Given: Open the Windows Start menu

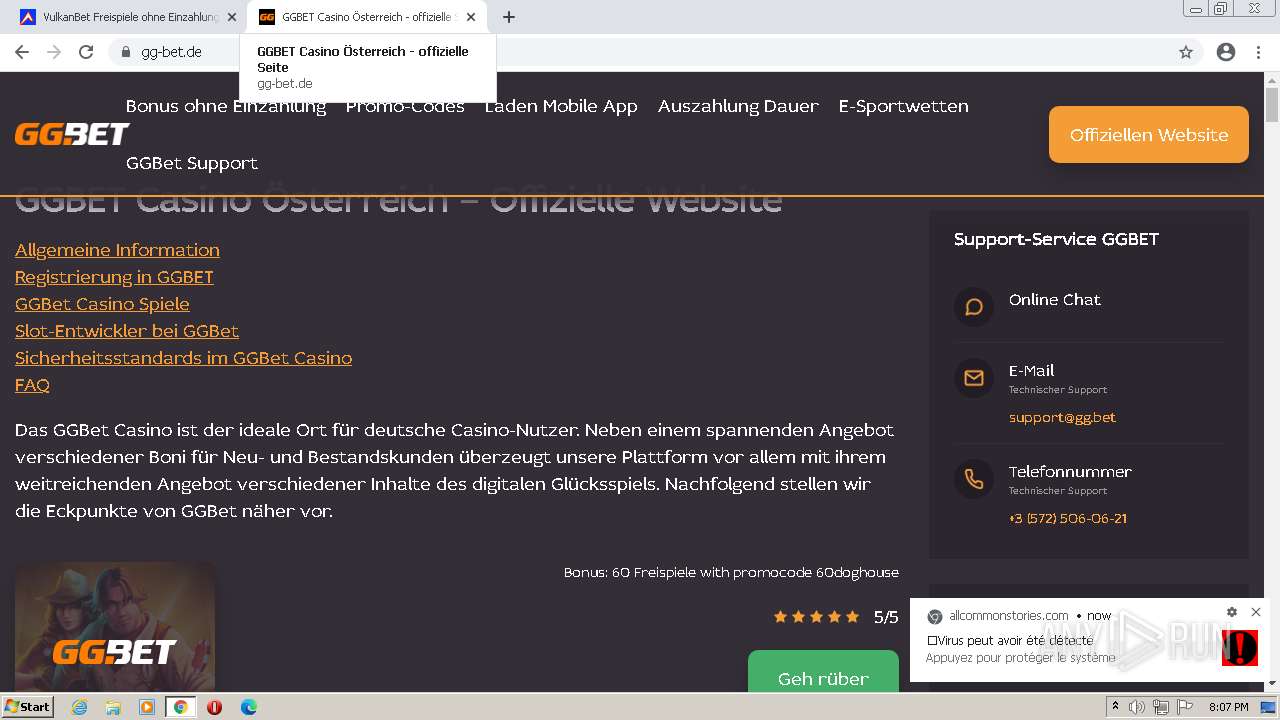Looking at the screenshot, I should (x=27, y=707).
